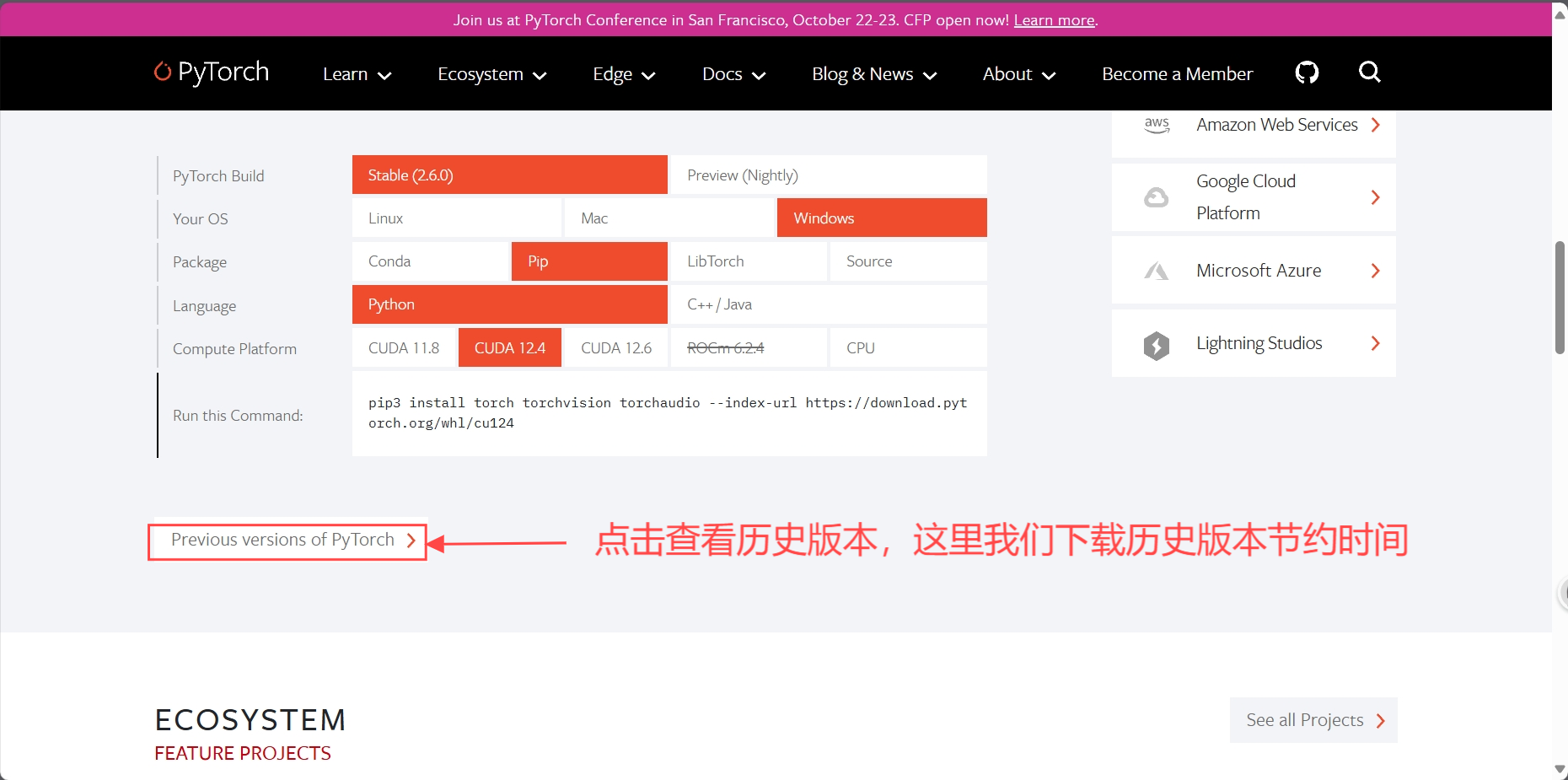The height and width of the screenshot is (780, 1568).
Task: Click arrow next to Amazon Web Services
Action: point(1376,125)
